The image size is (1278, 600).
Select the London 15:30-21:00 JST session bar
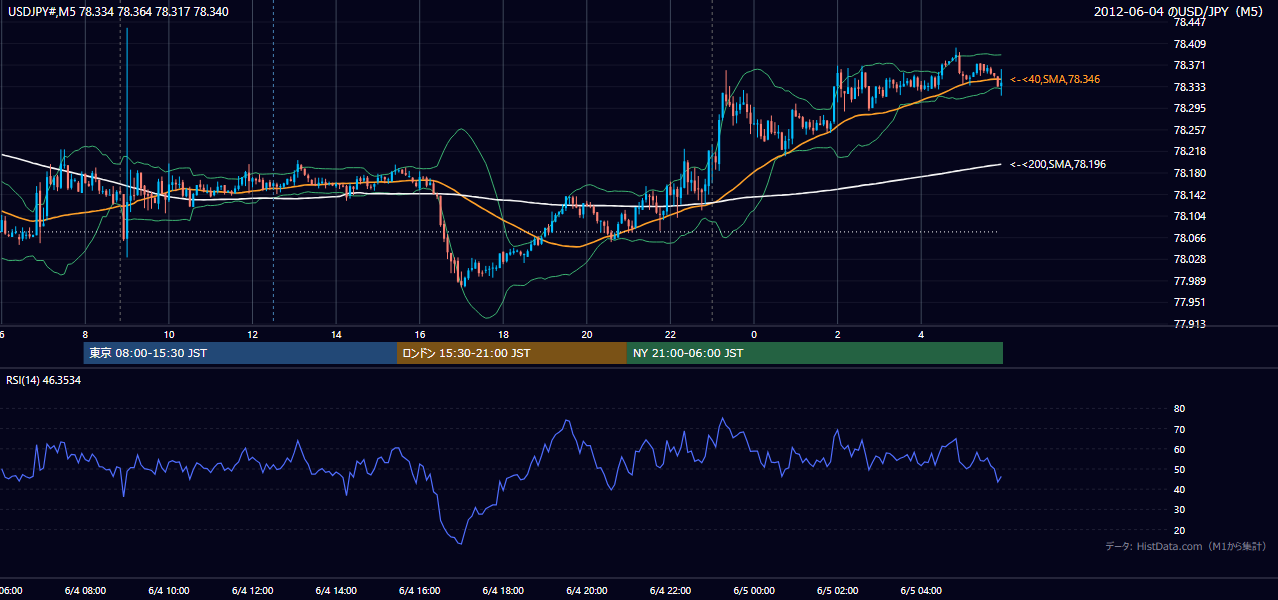(x=512, y=353)
